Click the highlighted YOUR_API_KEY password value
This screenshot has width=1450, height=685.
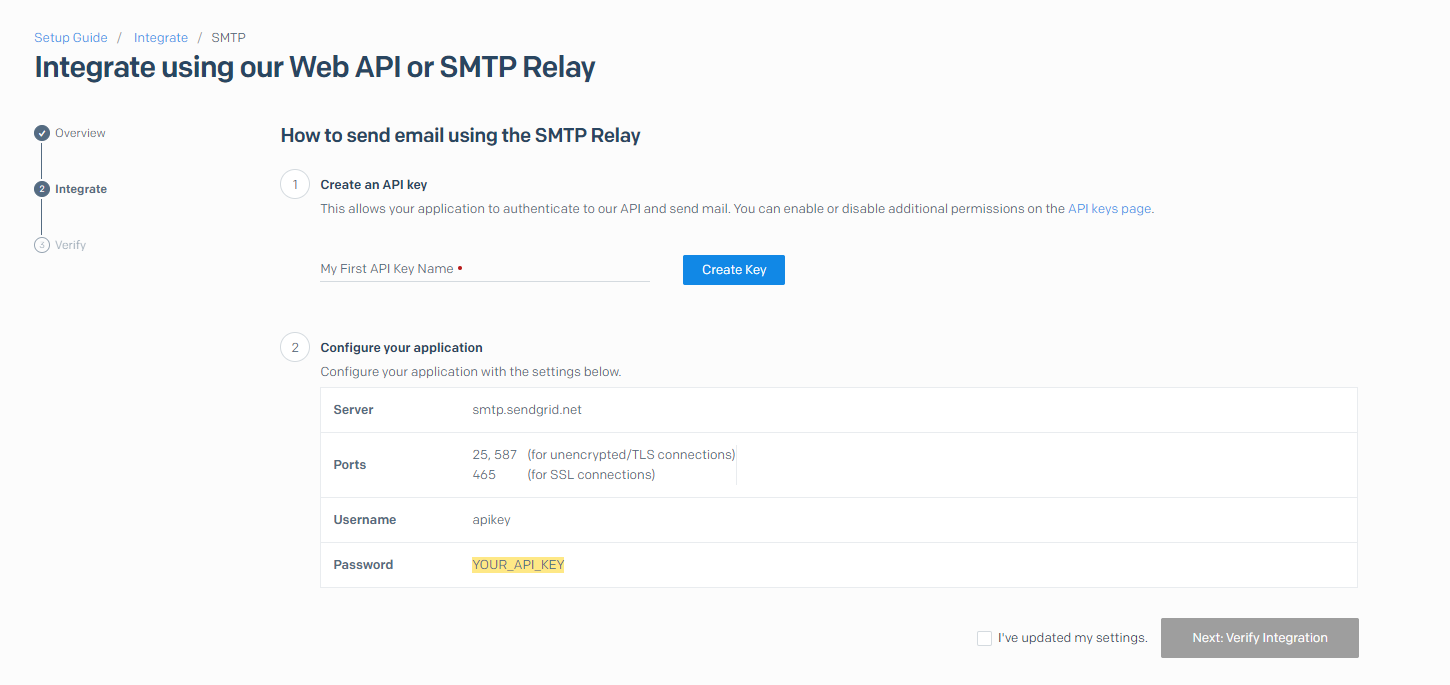pos(518,565)
